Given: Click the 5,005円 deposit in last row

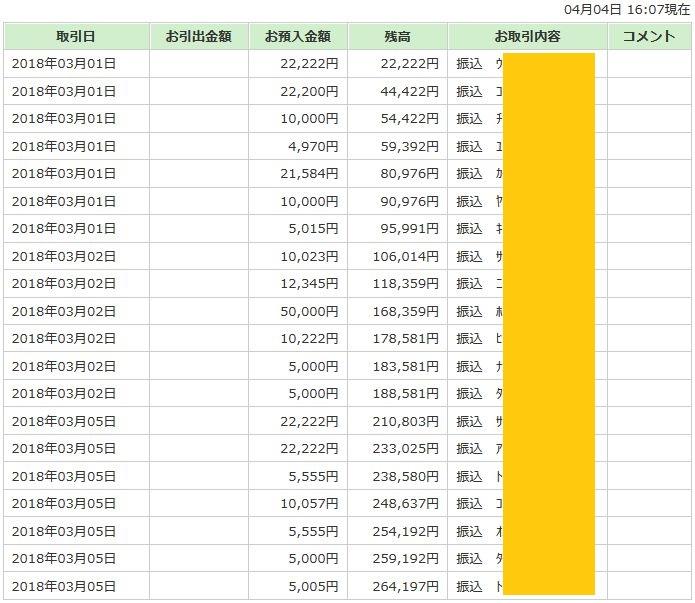Looking at the screenshot, I should (316, 586).
